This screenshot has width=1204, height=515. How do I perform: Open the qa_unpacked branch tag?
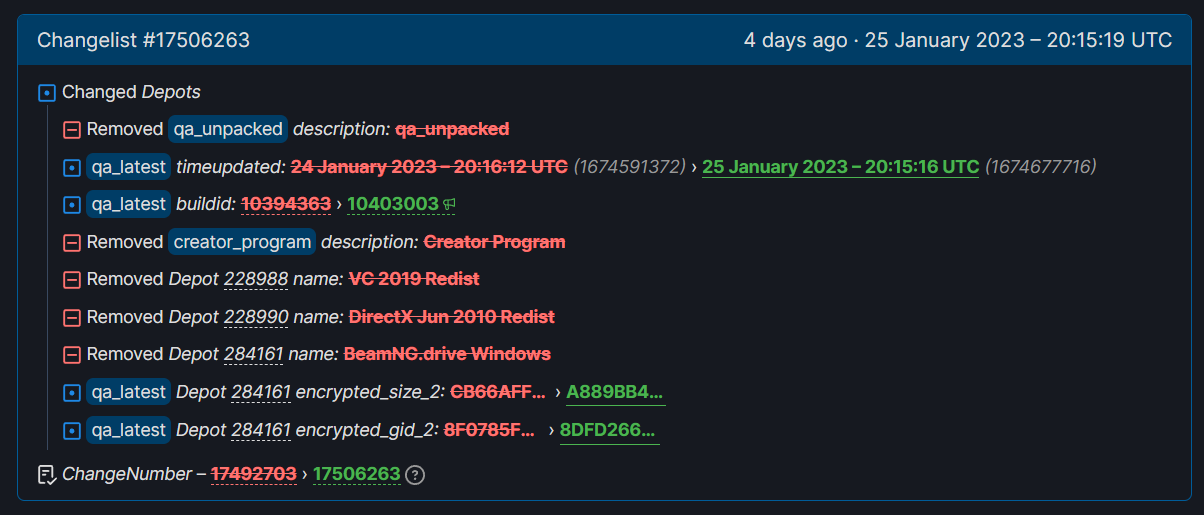tap(228, 129)
